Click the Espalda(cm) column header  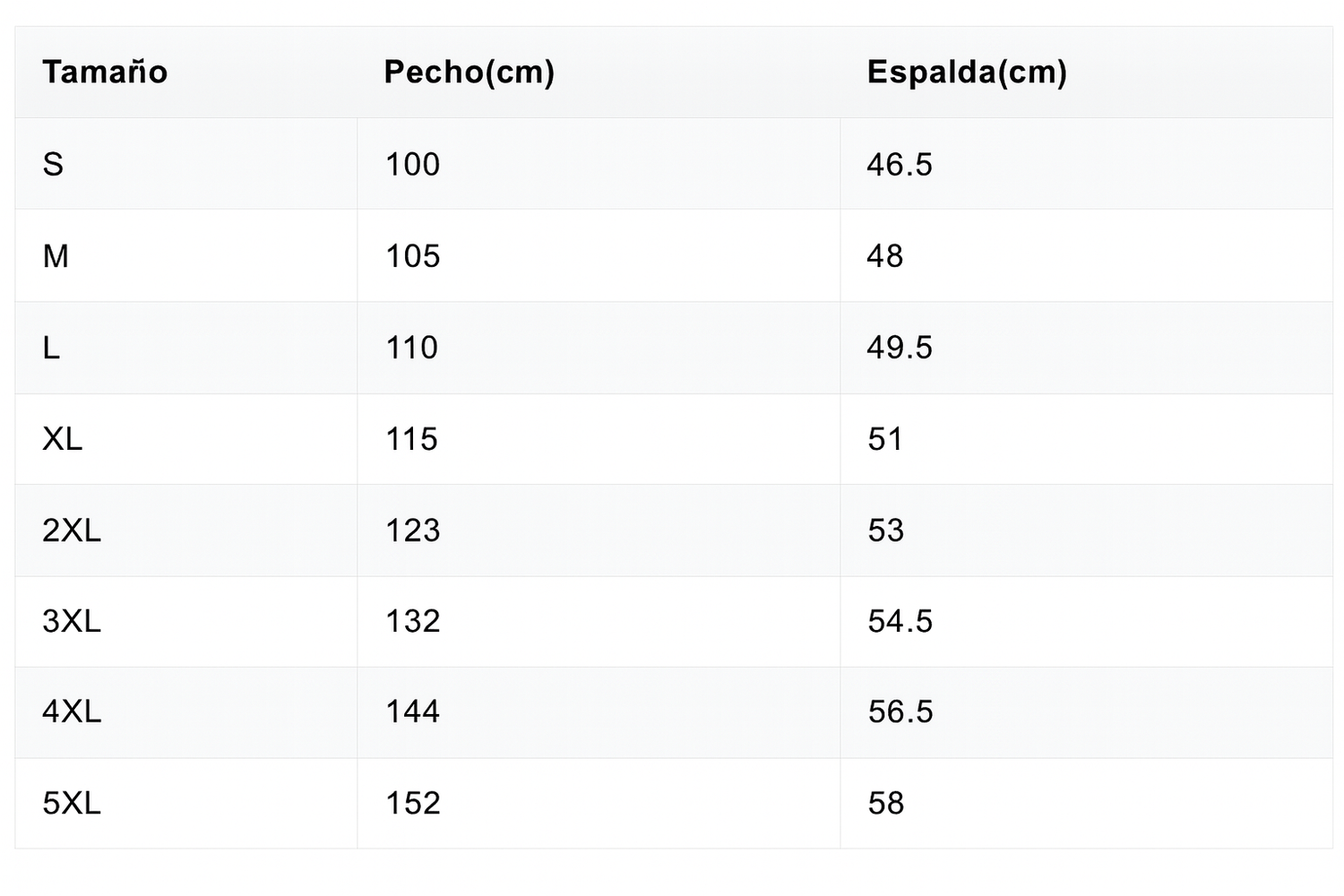click(967, 73)
